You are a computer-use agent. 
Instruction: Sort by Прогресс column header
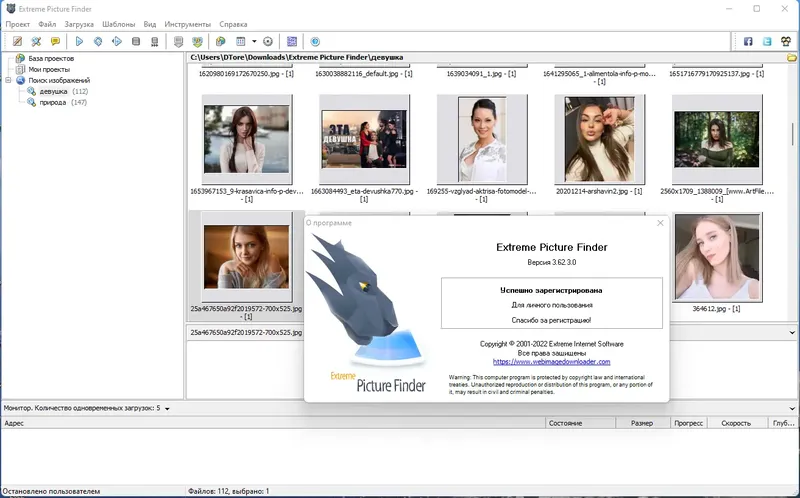coord(688,423)
